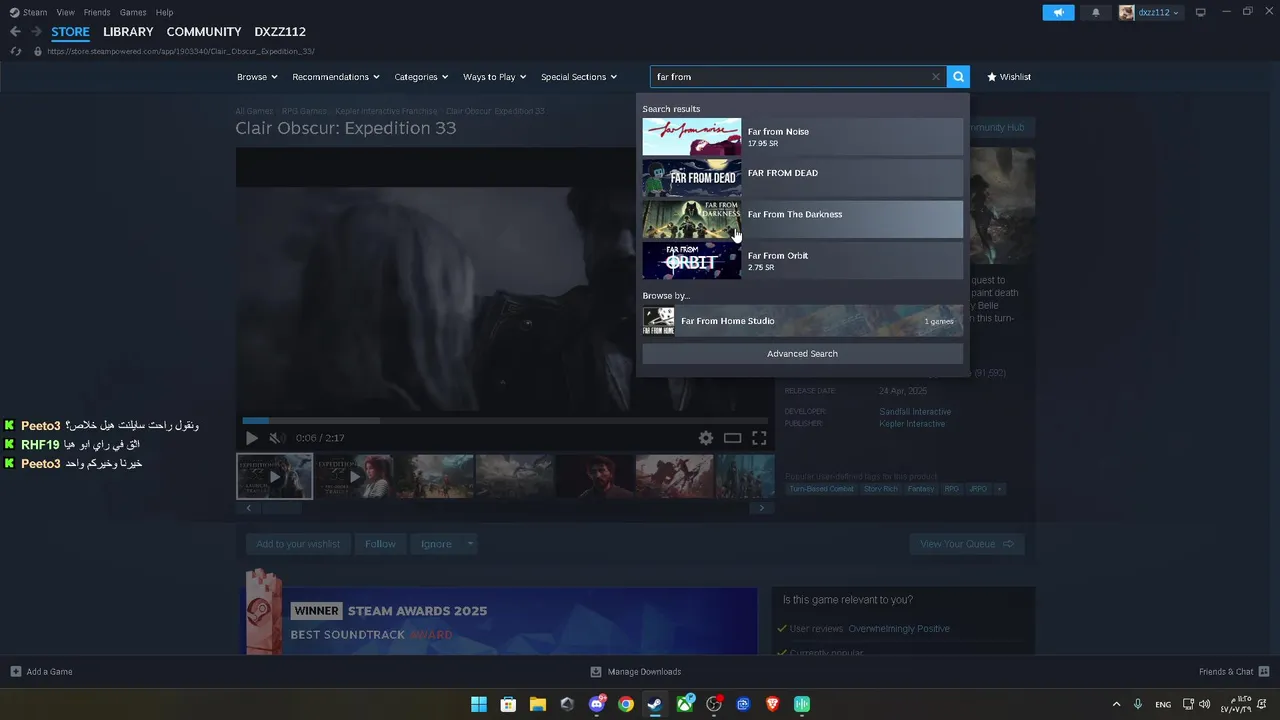Open the dxzz112 account dropdown
This screenshot has width=1280, height=720.
(x=1150, y=12)
